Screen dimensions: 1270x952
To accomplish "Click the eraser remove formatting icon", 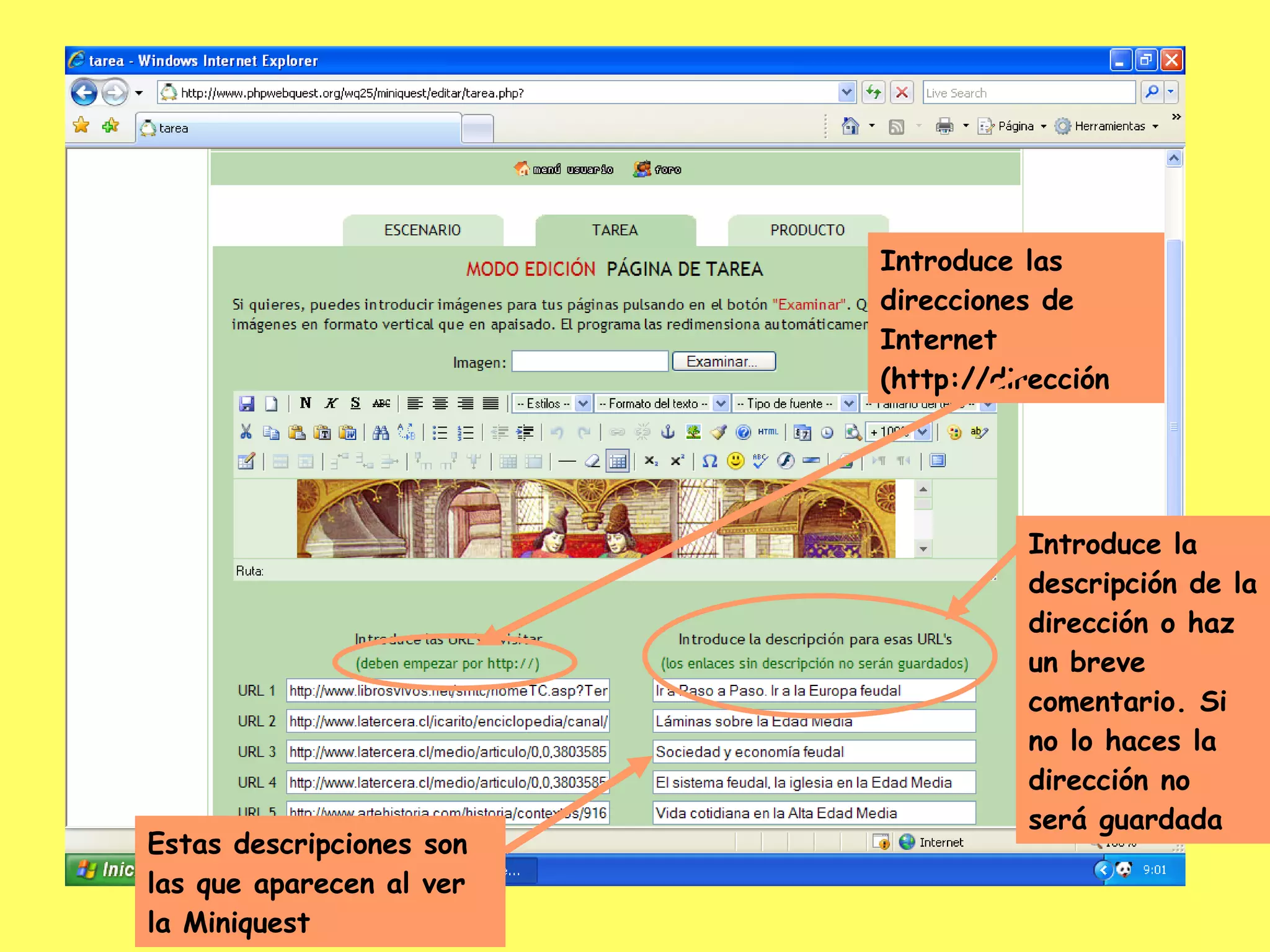I will click(x=592, y=461).
